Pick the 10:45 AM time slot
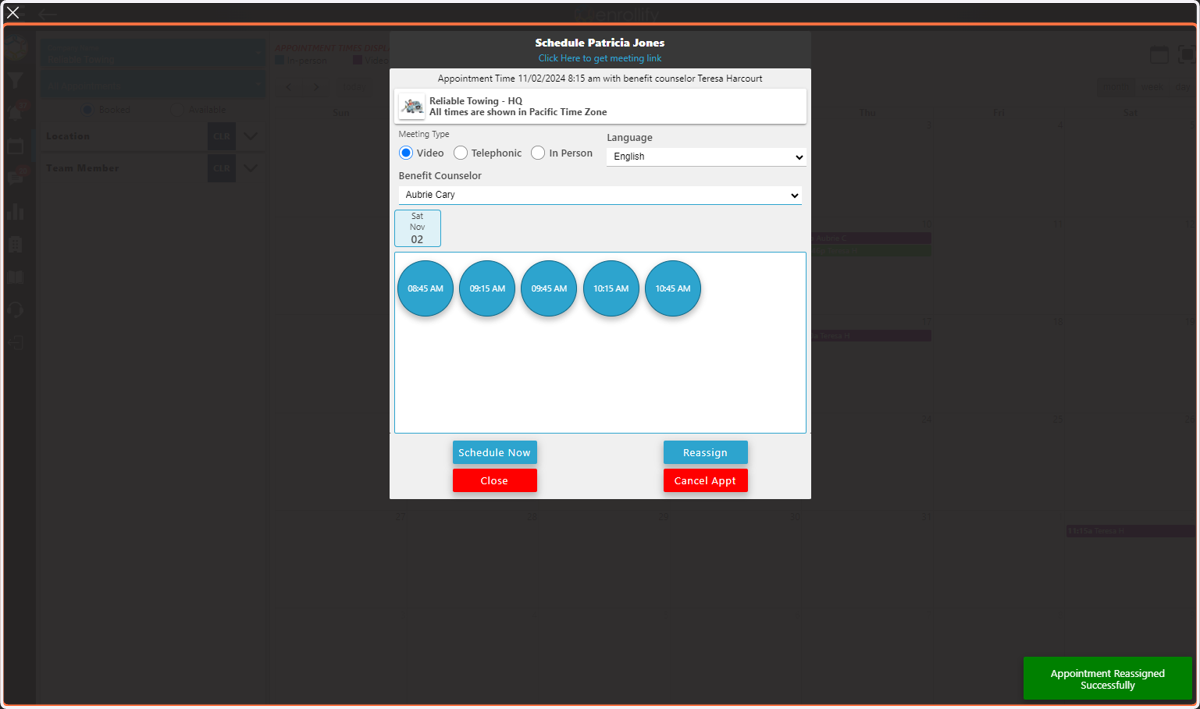 tap(673, 288)
